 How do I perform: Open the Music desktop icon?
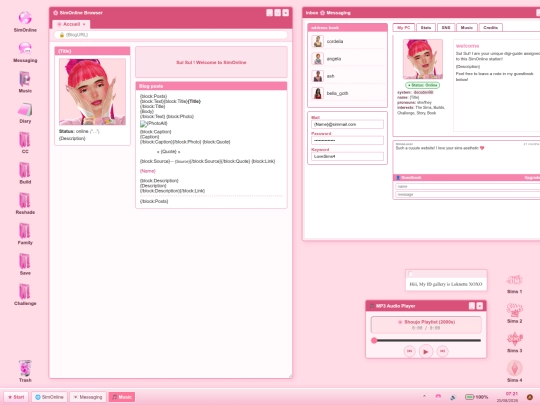click(x=25, y=82)
